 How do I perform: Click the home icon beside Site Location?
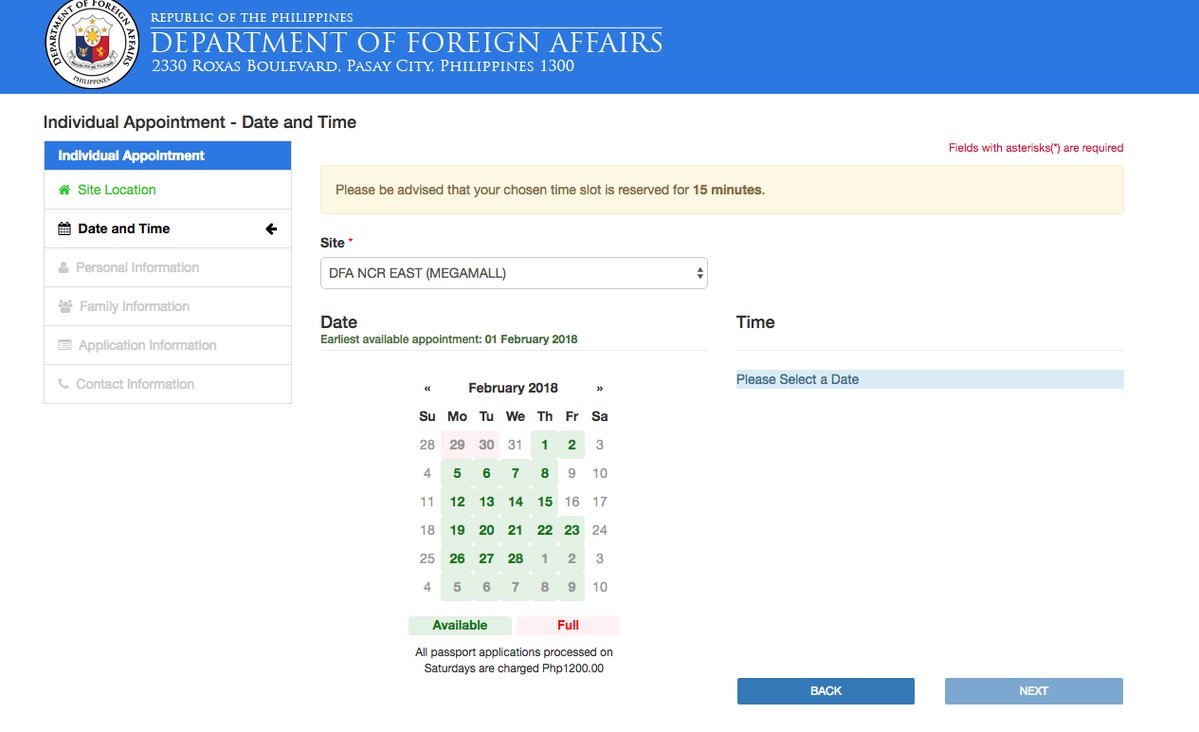(65, 190)
